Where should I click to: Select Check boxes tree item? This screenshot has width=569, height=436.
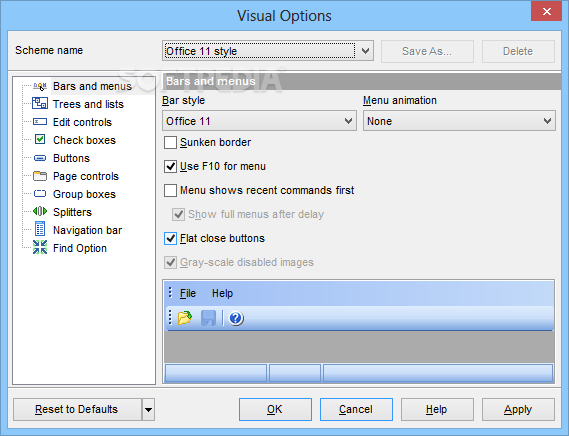(84, 140)
